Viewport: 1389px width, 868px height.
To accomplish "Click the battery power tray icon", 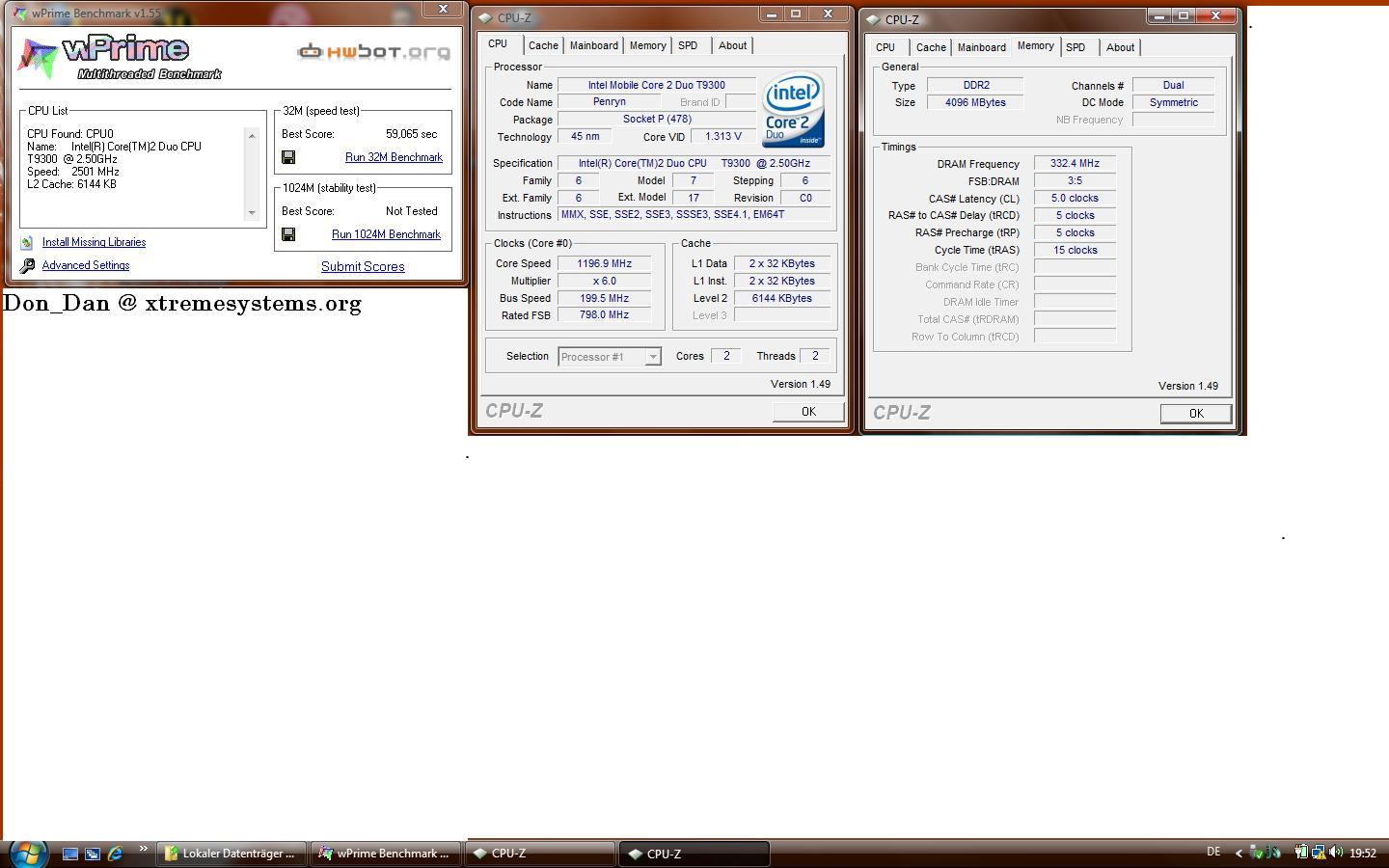I will pos(1301,853).
